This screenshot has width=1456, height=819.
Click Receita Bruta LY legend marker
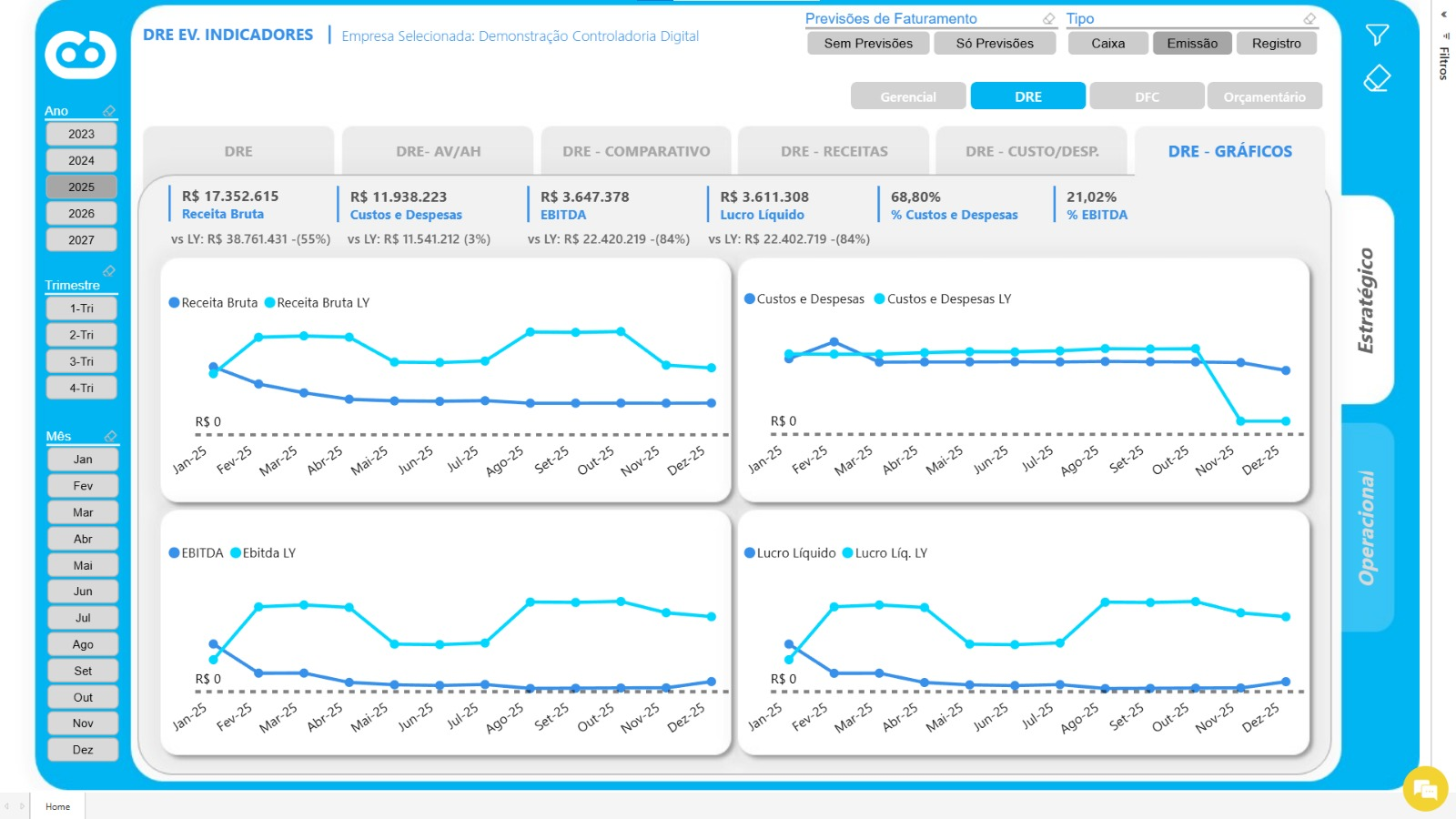(269, 303)
